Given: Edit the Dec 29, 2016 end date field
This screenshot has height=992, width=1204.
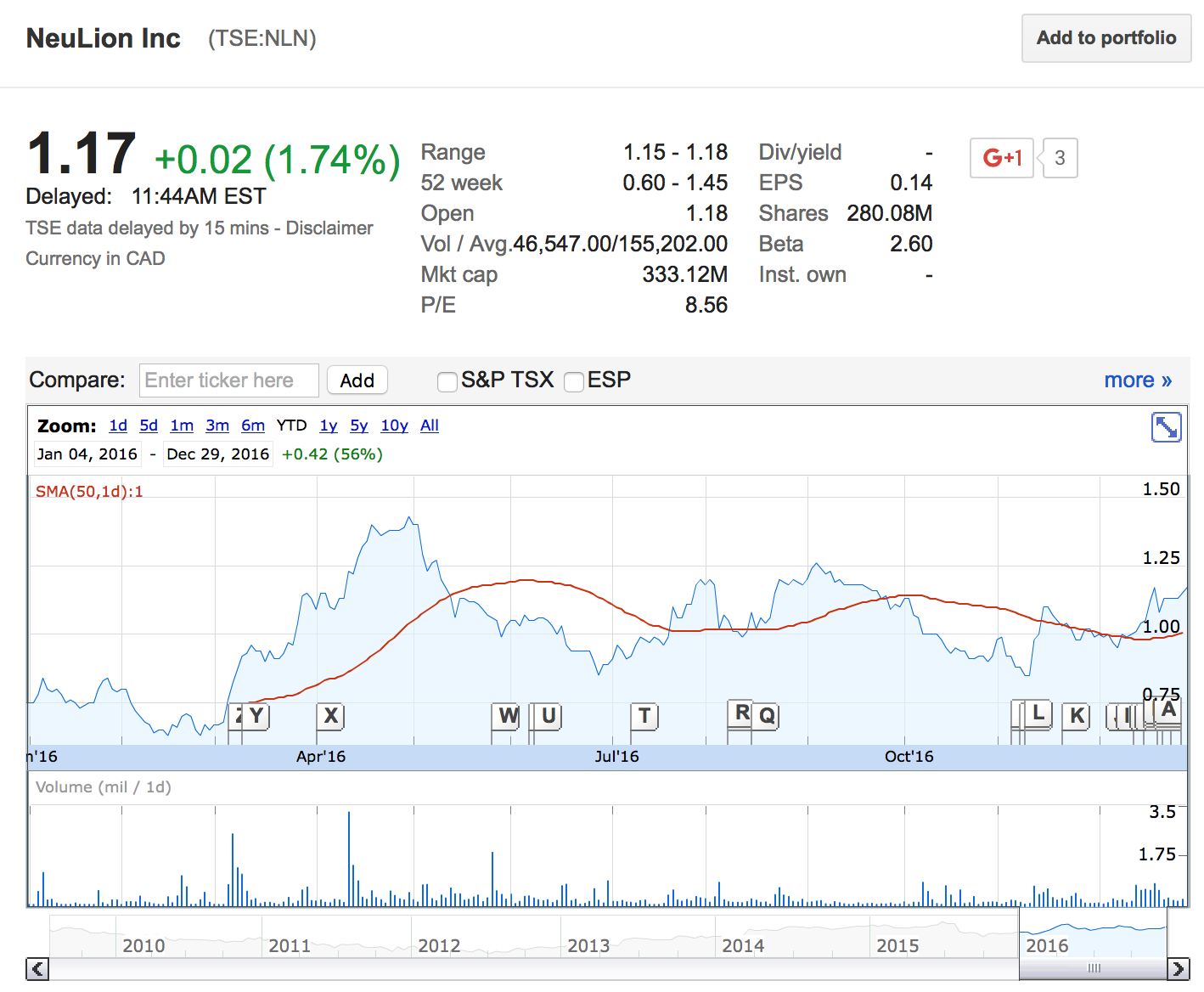Looking at the screenshot, I should tap(218, 454).
